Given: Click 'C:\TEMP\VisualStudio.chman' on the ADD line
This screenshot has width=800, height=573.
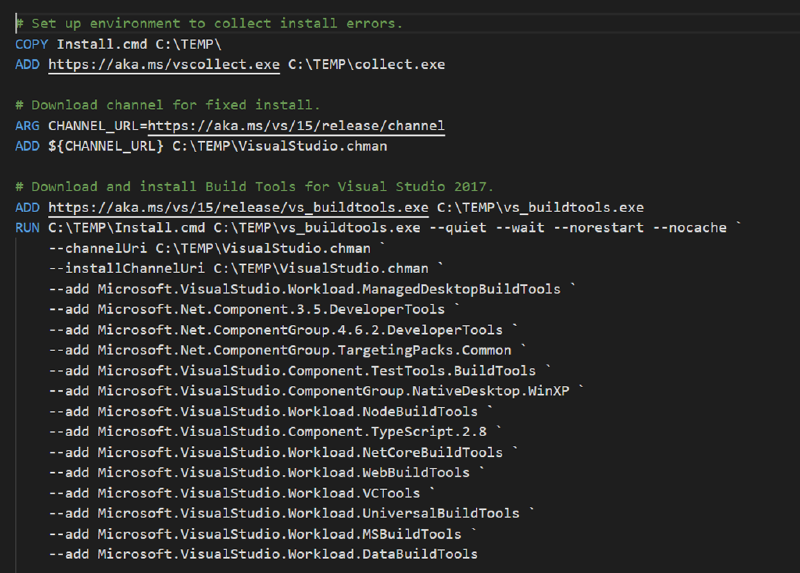Looking at the screenshot, I should [x=280, y=146].
